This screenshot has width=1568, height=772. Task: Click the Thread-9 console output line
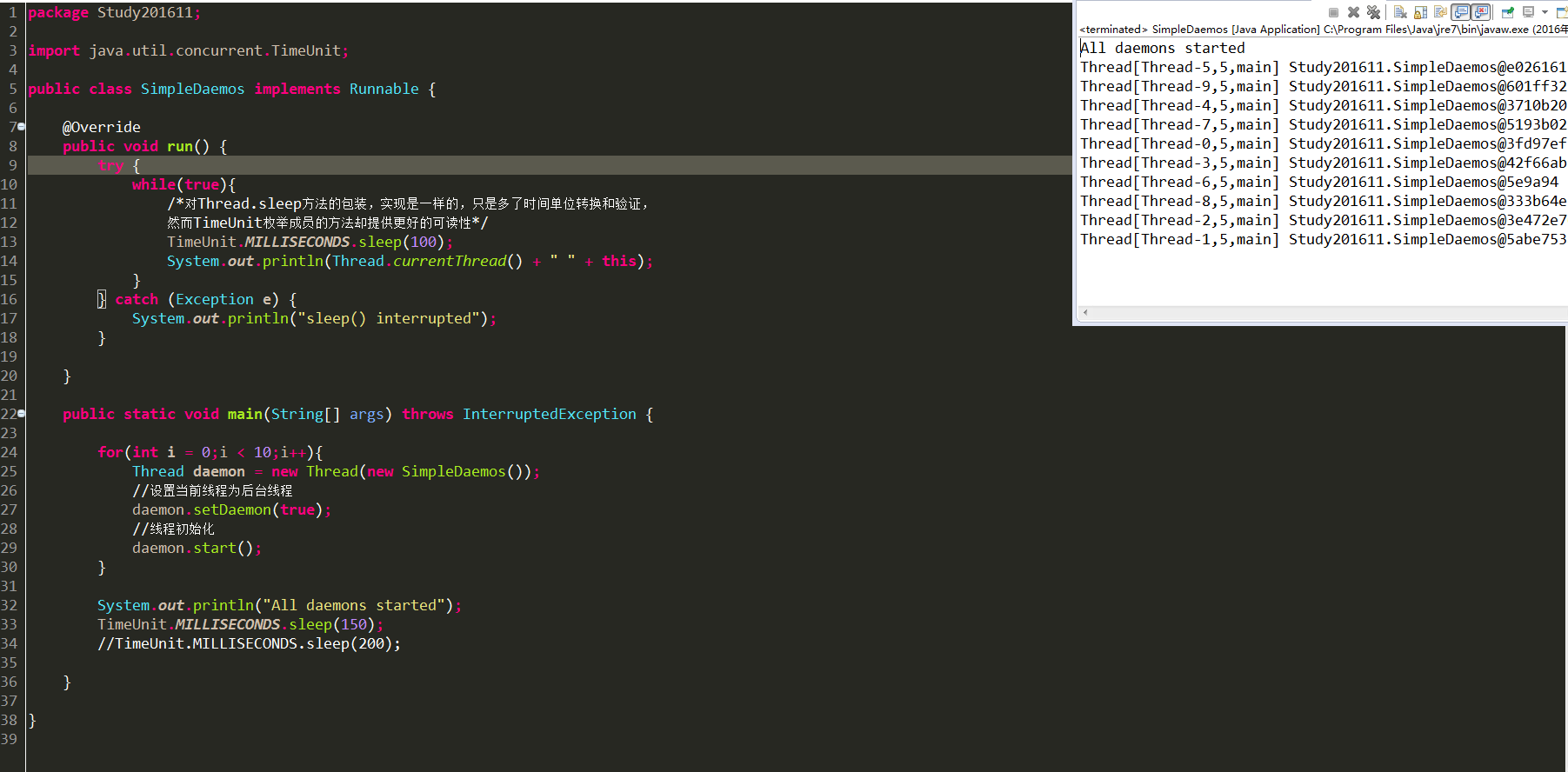coord(1323,86)
